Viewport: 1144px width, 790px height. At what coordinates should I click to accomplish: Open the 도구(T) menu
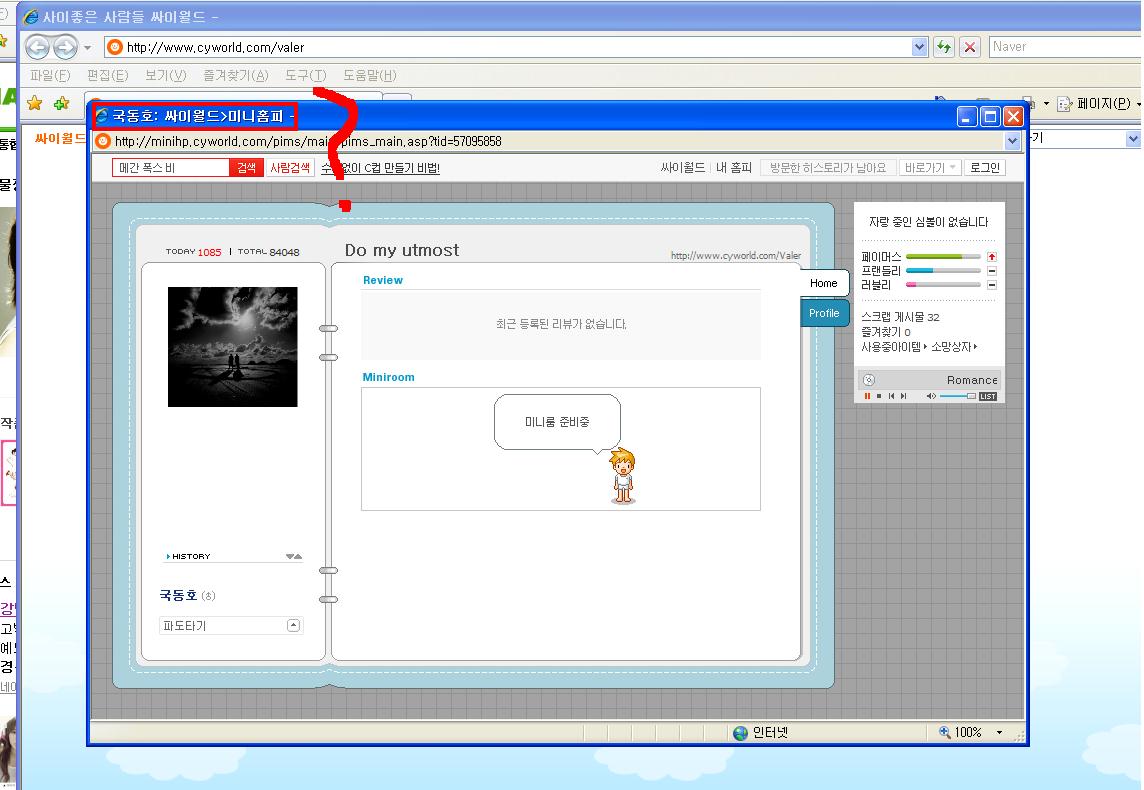pyautogui.click(x=305, y=75)
